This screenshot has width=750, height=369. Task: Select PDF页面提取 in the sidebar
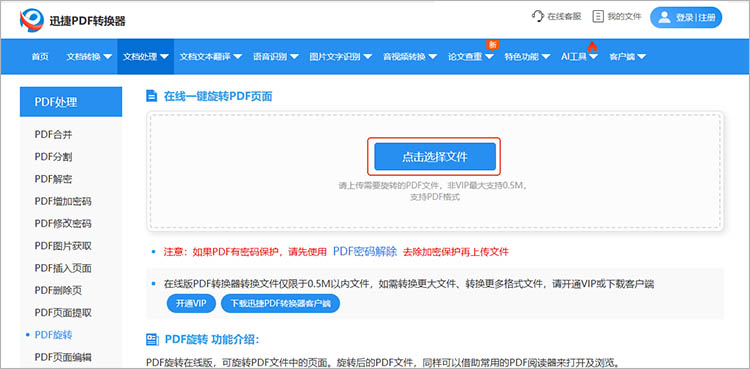click(63, 313)
